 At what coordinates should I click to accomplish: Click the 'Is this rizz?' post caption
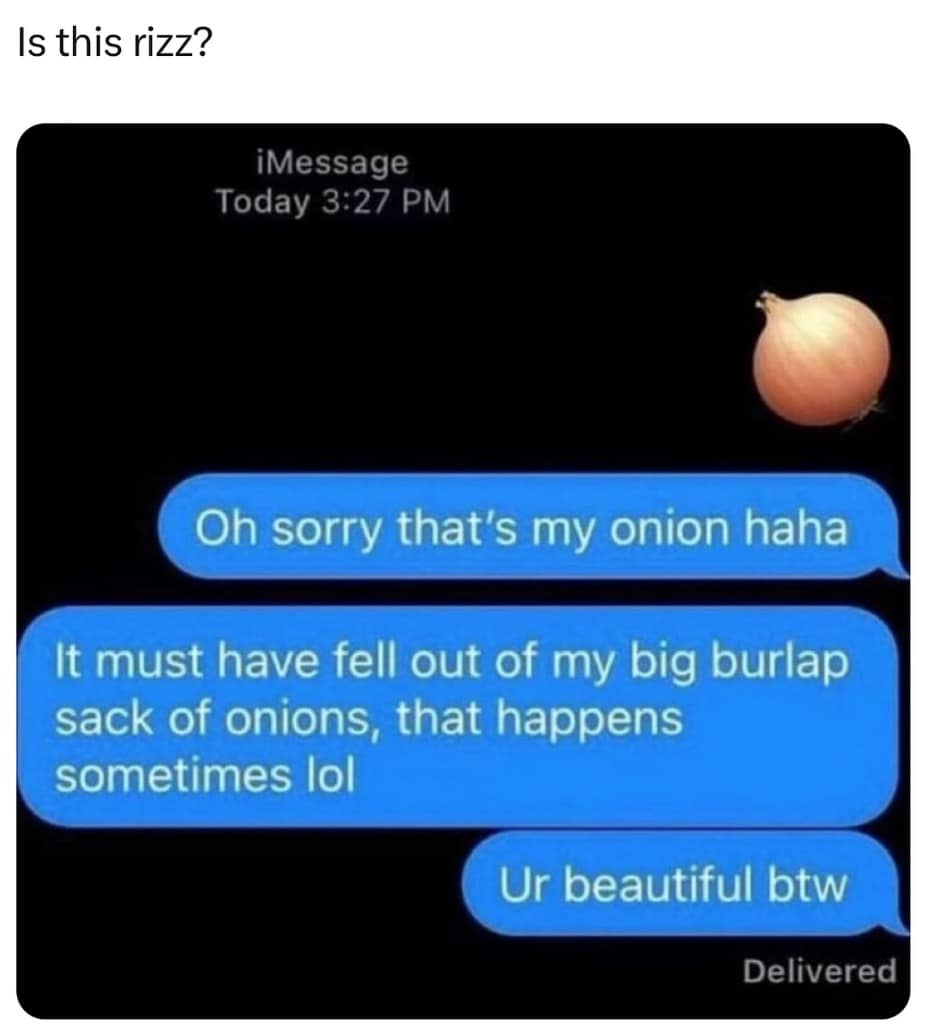click(115, 43)
